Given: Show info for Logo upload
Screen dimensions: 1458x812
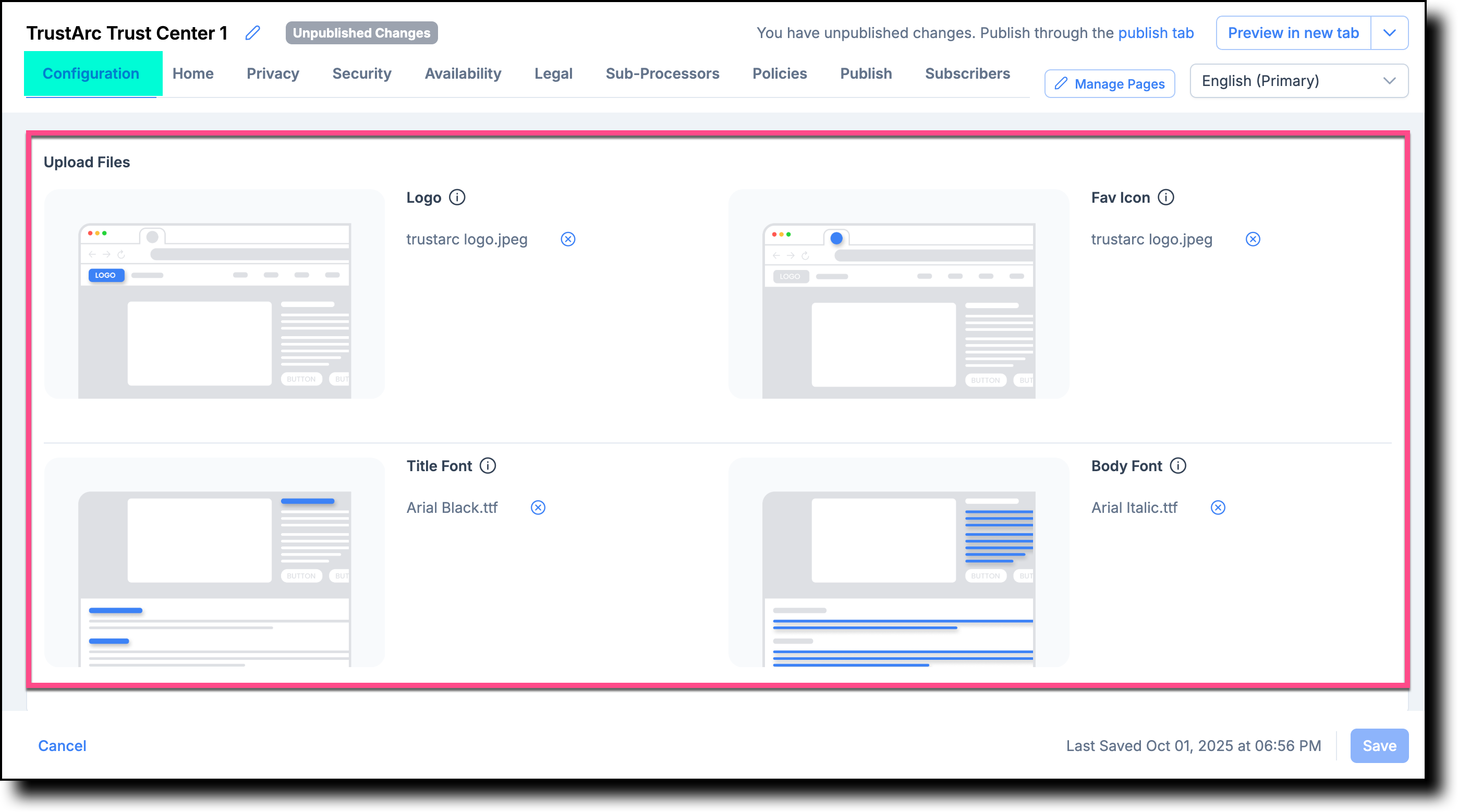Looking at the screenshot, I should [x=457, y=198].
